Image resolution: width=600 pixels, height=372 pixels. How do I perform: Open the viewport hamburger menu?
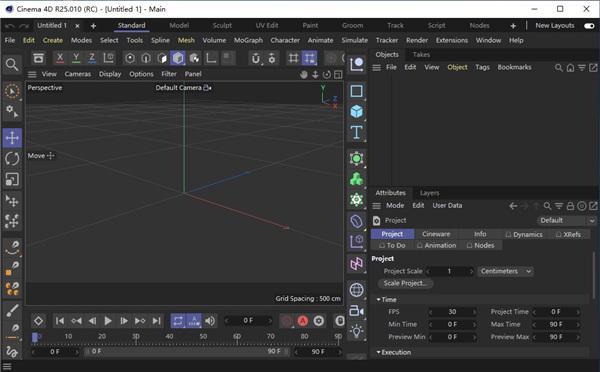pos(32,74)
